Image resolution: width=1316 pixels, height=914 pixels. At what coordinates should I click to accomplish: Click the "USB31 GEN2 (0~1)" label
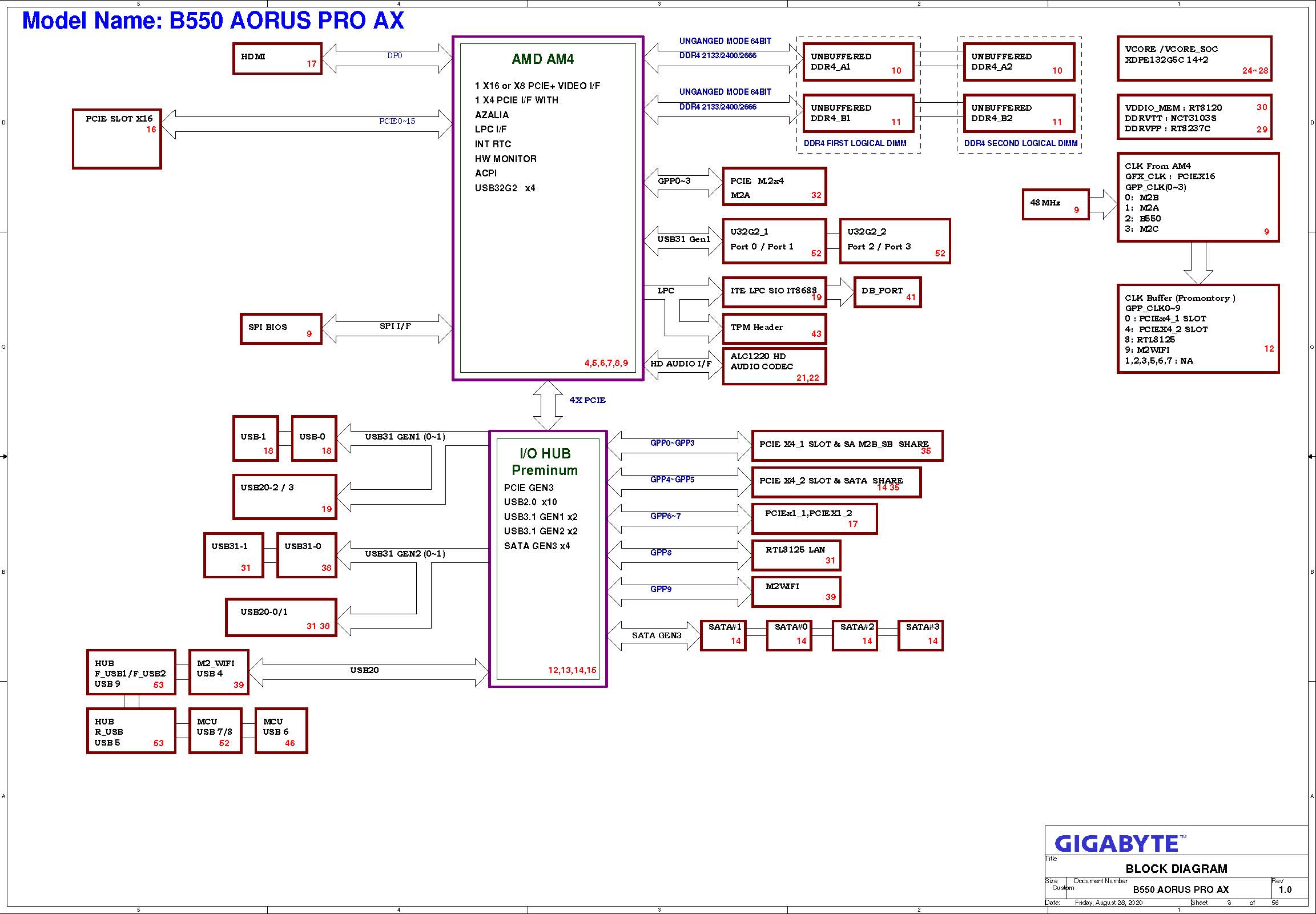point(405,554)
